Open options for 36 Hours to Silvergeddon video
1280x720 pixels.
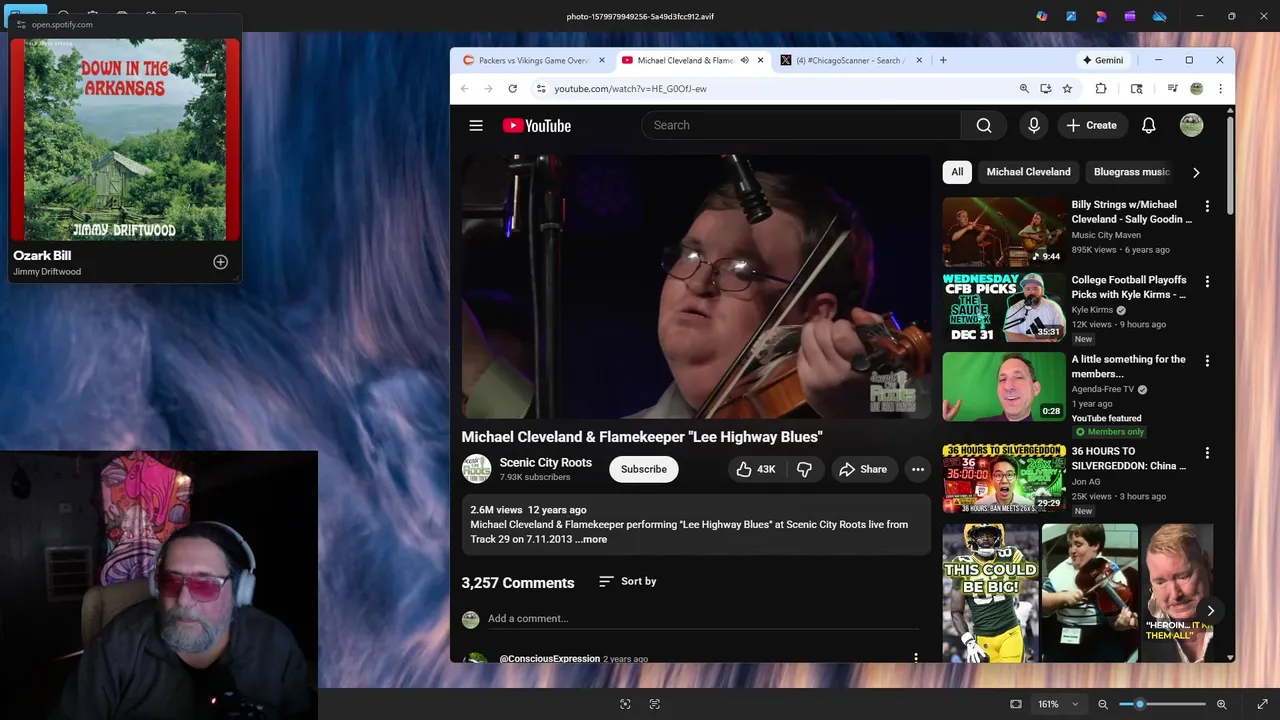coord(1207,452)
